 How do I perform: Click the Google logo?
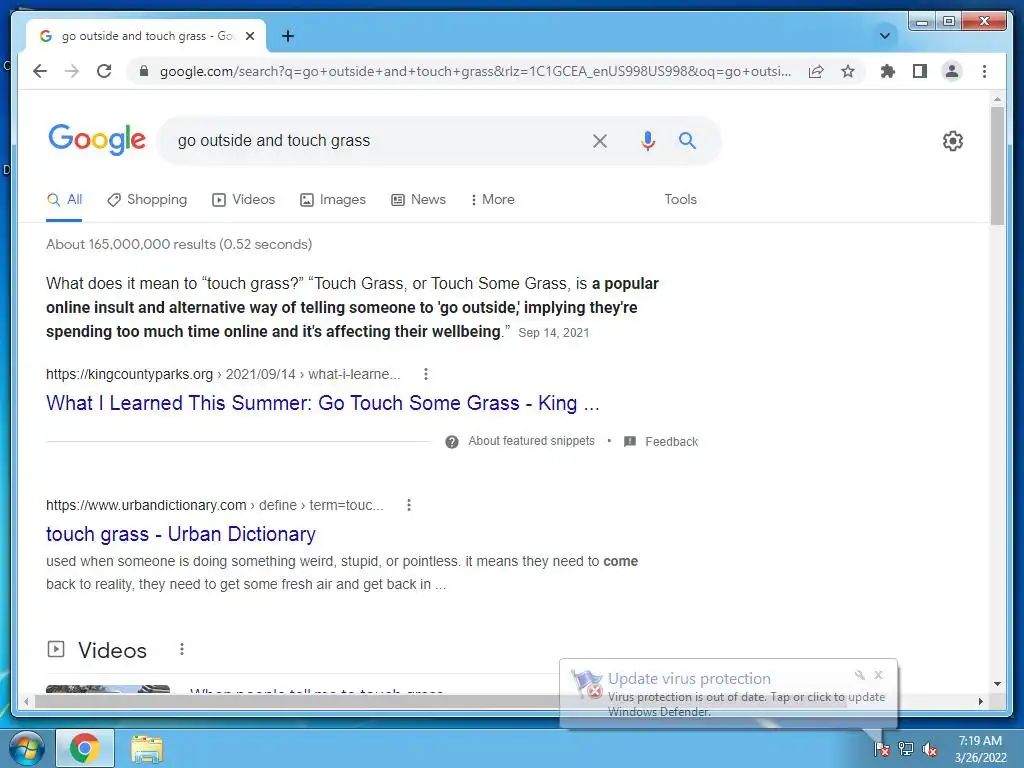coord(97,139)
